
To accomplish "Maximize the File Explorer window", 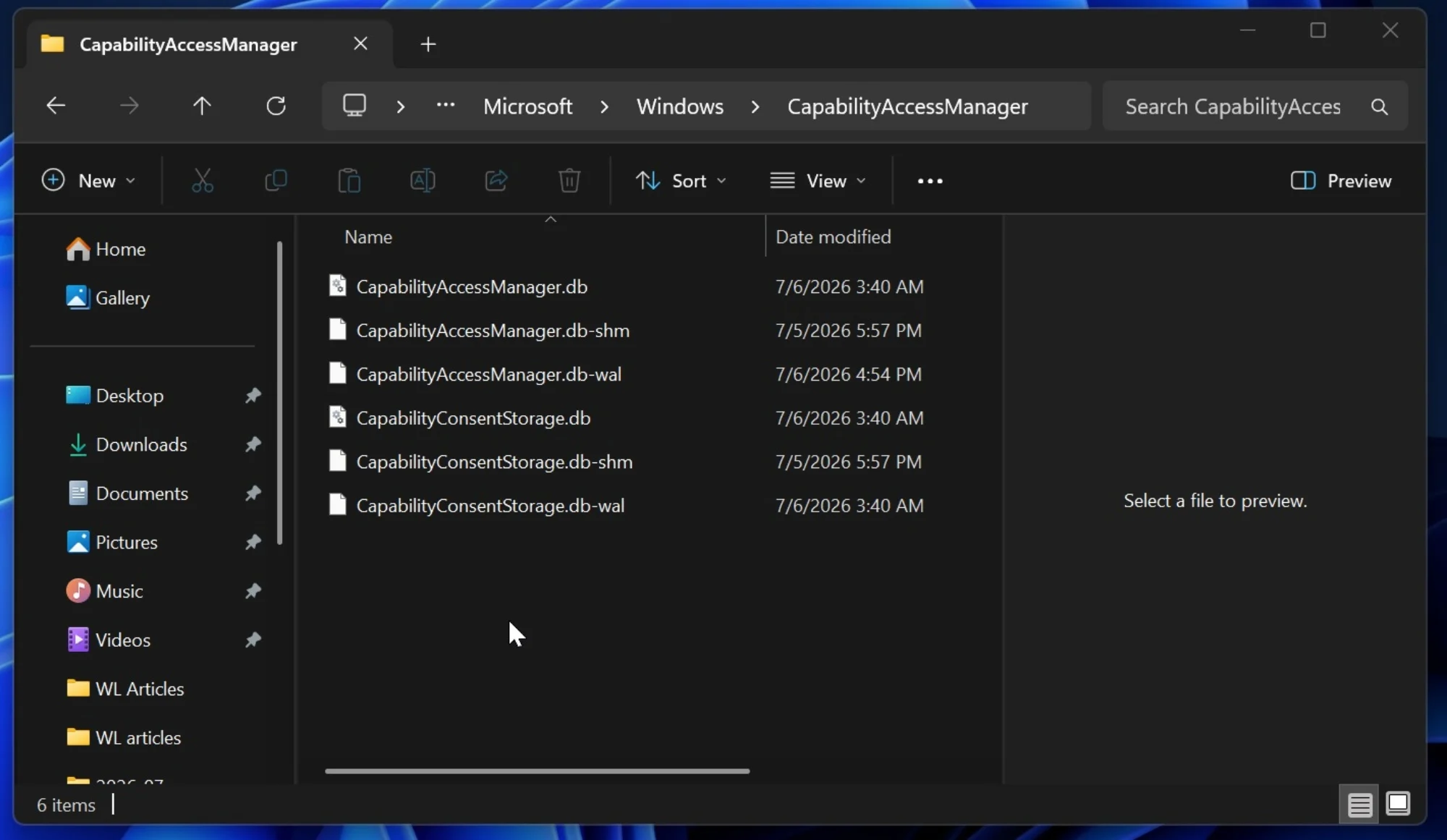I will 1318,30.
